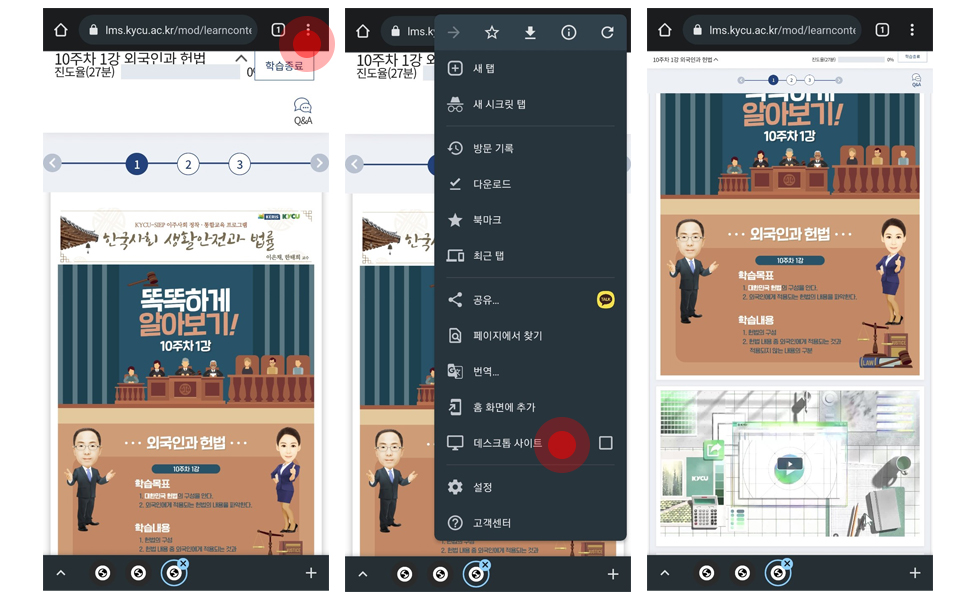
Task: Click the 학습종료 button in left screenshot
Action: coord(284,66)
